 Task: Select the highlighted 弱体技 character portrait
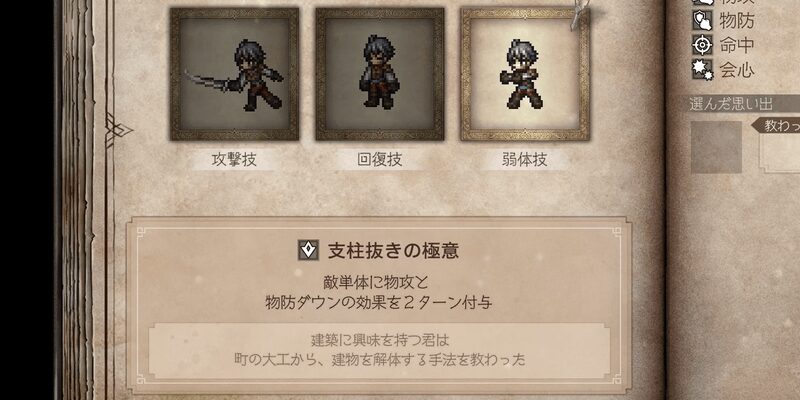(525, 74)
